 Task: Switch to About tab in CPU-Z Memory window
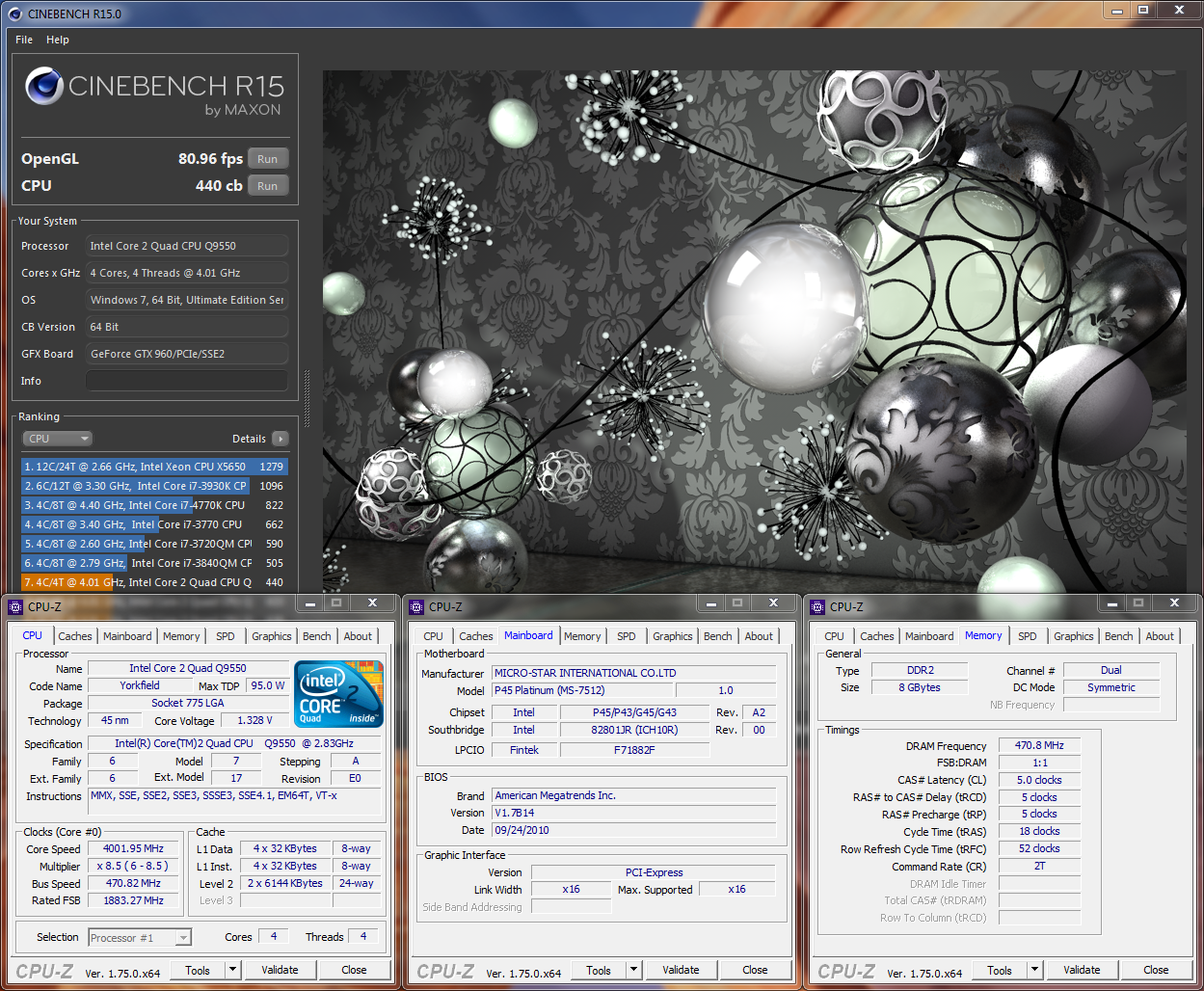coord(1160,636)
